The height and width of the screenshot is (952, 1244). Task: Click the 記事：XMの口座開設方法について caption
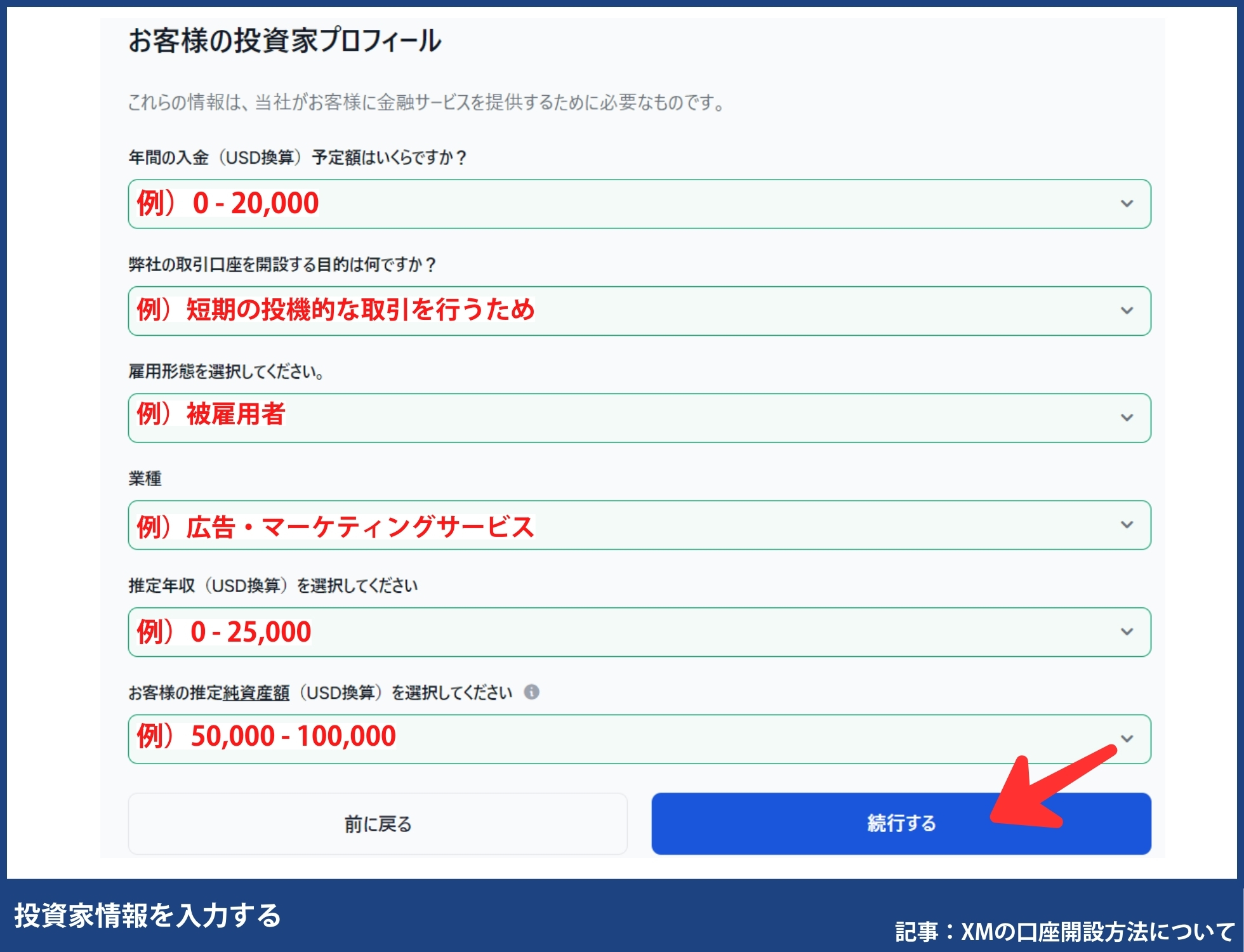1066,931
